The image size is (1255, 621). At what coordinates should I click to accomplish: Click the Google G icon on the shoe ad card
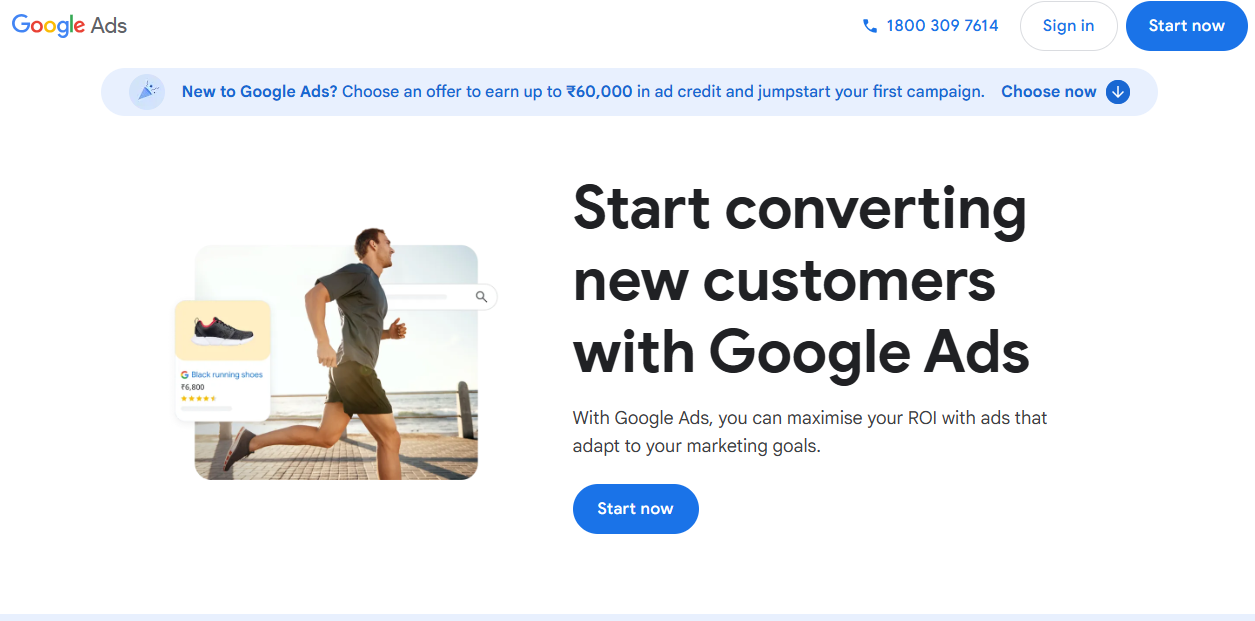coord(183,373)
